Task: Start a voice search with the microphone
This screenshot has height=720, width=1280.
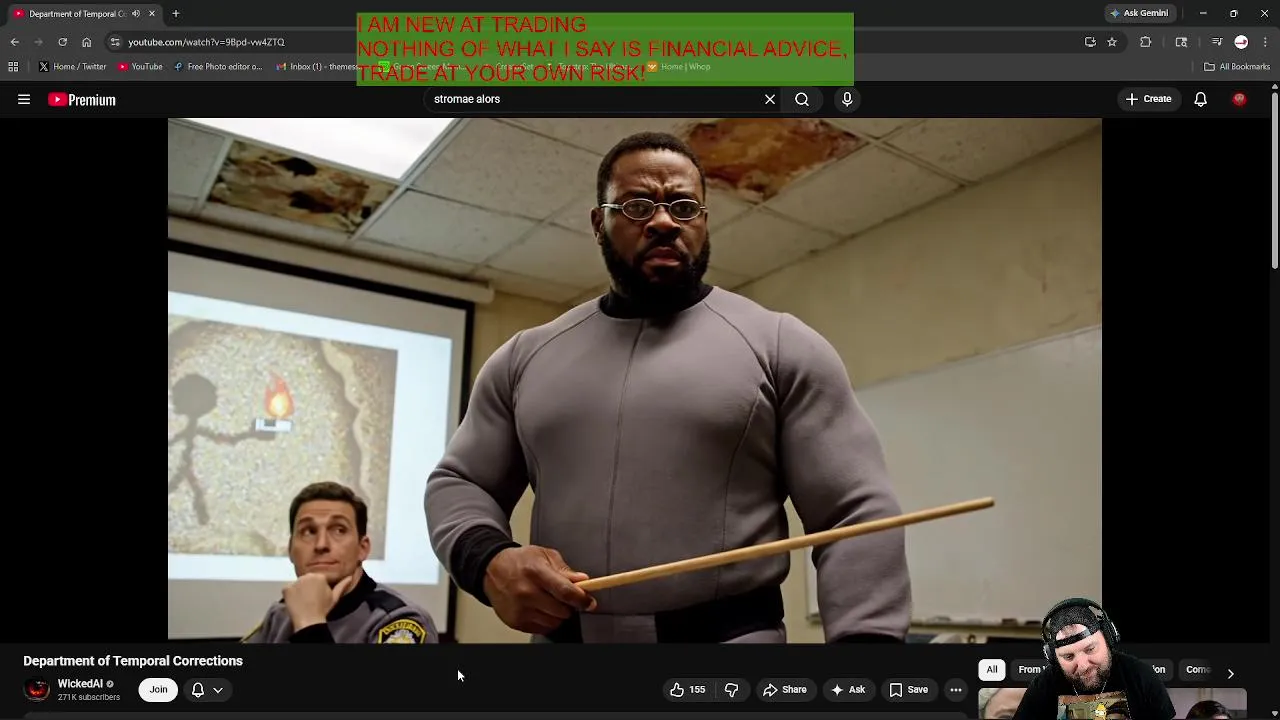Action: pos(847,99)
